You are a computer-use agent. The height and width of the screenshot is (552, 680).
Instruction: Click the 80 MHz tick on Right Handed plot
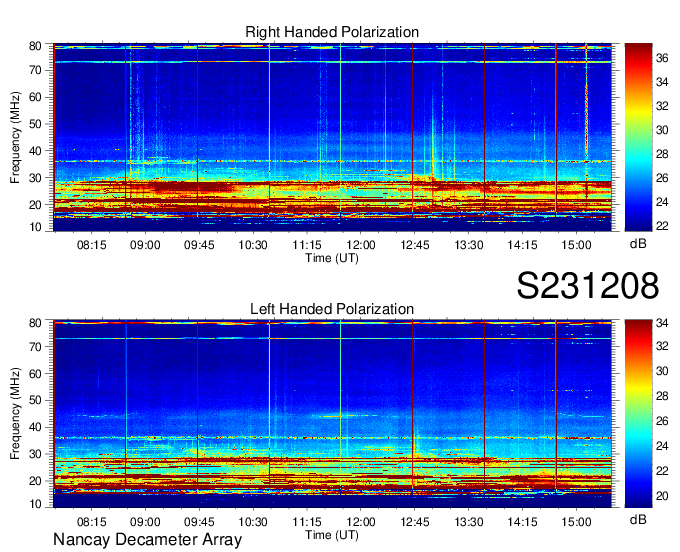35,46
